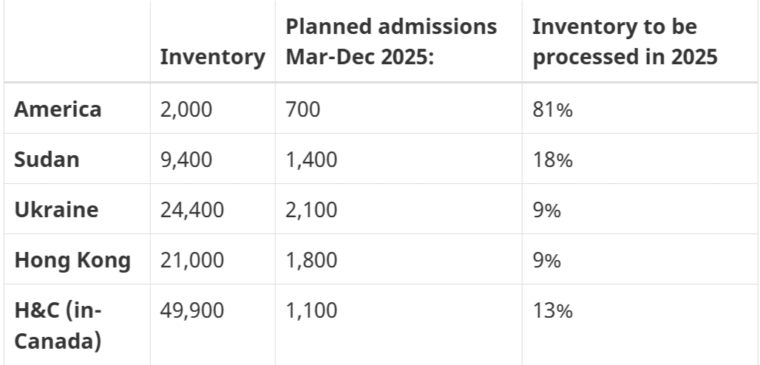Select Sudan's inventory value 9,400

[186, 159]
